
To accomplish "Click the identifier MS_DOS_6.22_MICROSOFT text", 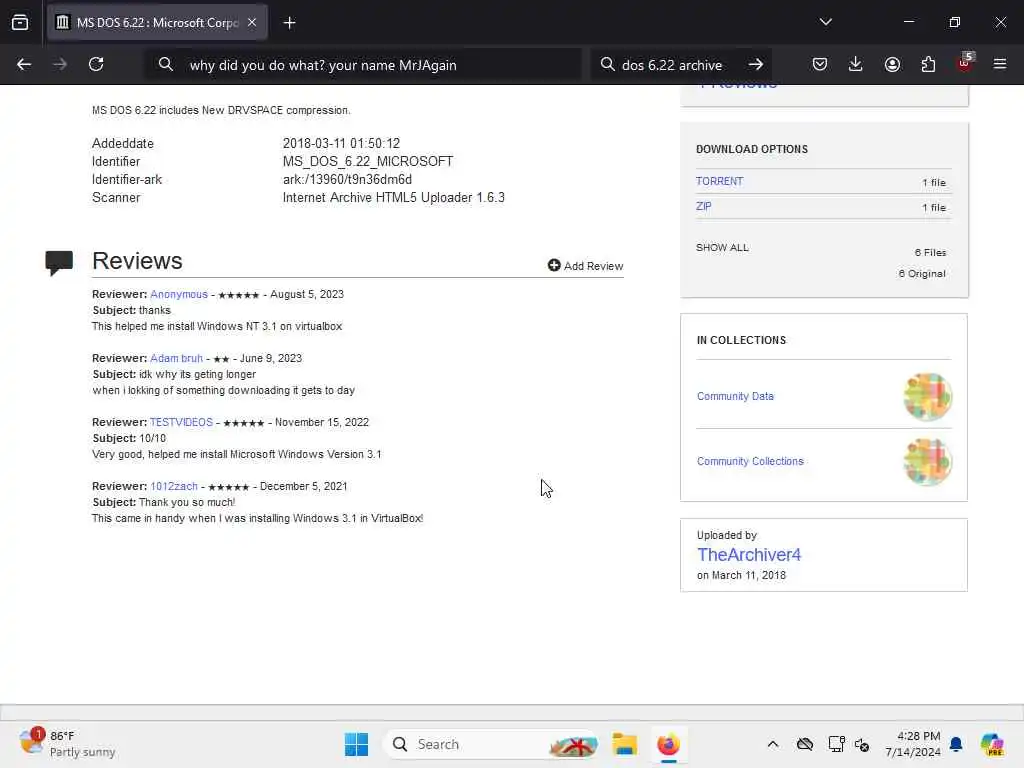I will [x=368, y=161].
